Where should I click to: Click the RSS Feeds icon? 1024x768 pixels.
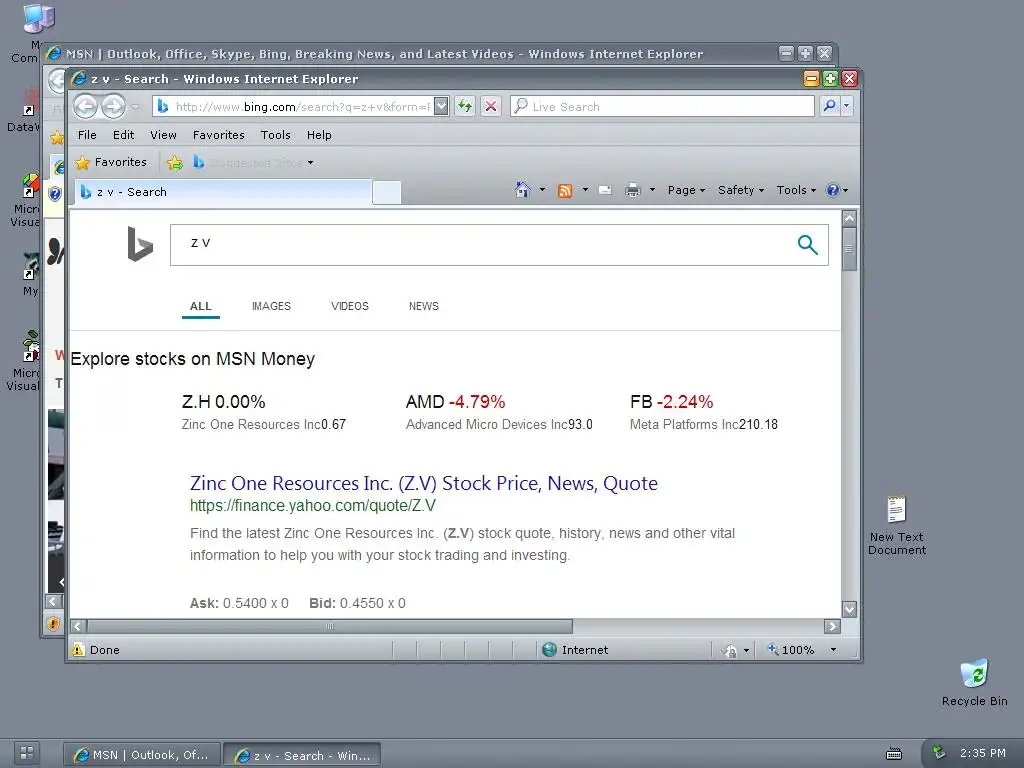[565, 190]
